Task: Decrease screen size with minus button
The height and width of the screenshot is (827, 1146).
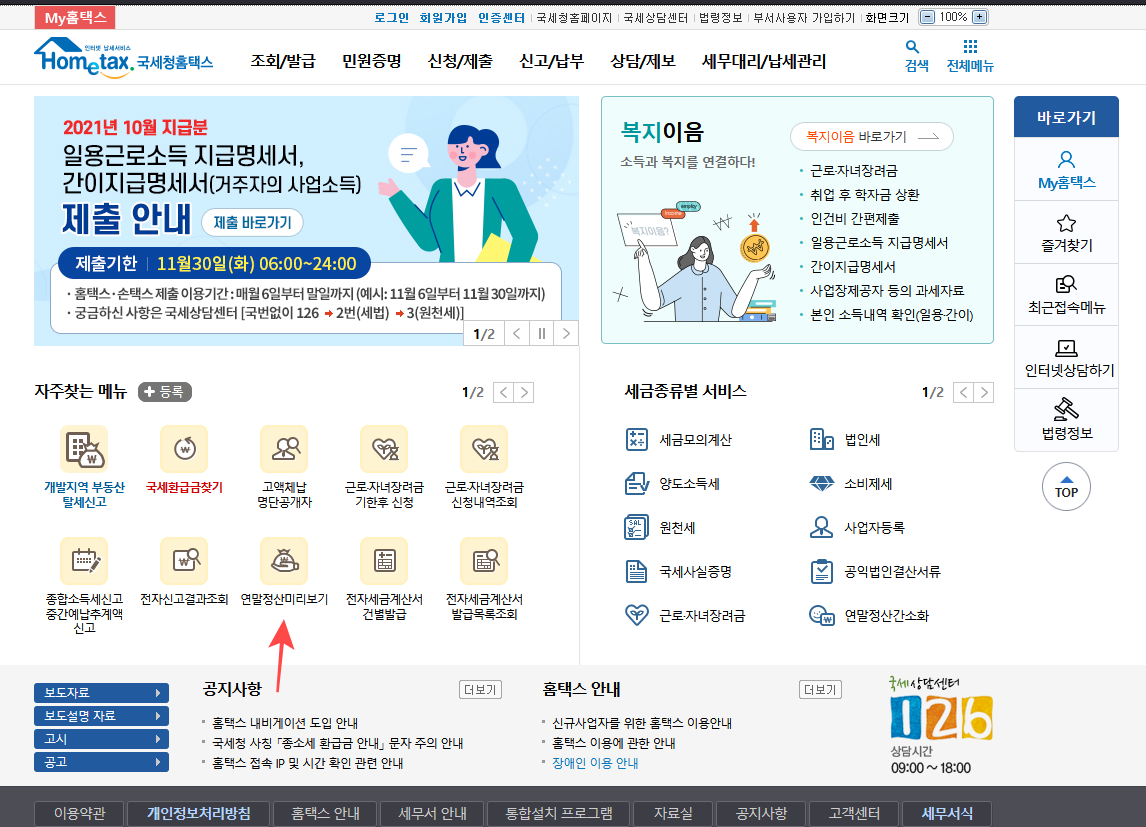Action: click(927, 17)
